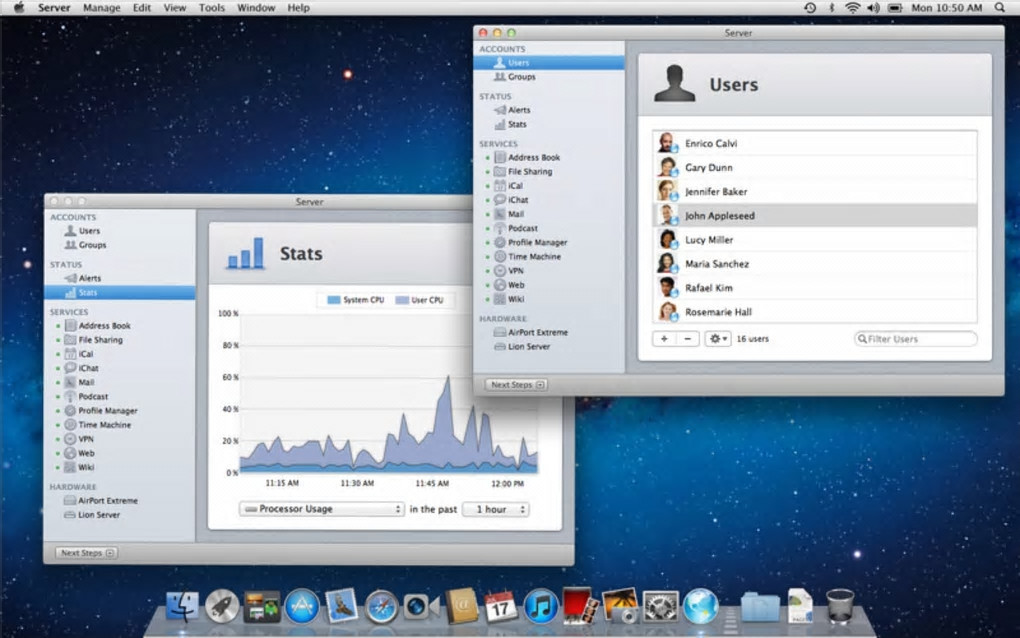Open the 1 hour time range dropdown
Image resolution: width=1020 pixels, height=638 pixels.
coord(496,509)
